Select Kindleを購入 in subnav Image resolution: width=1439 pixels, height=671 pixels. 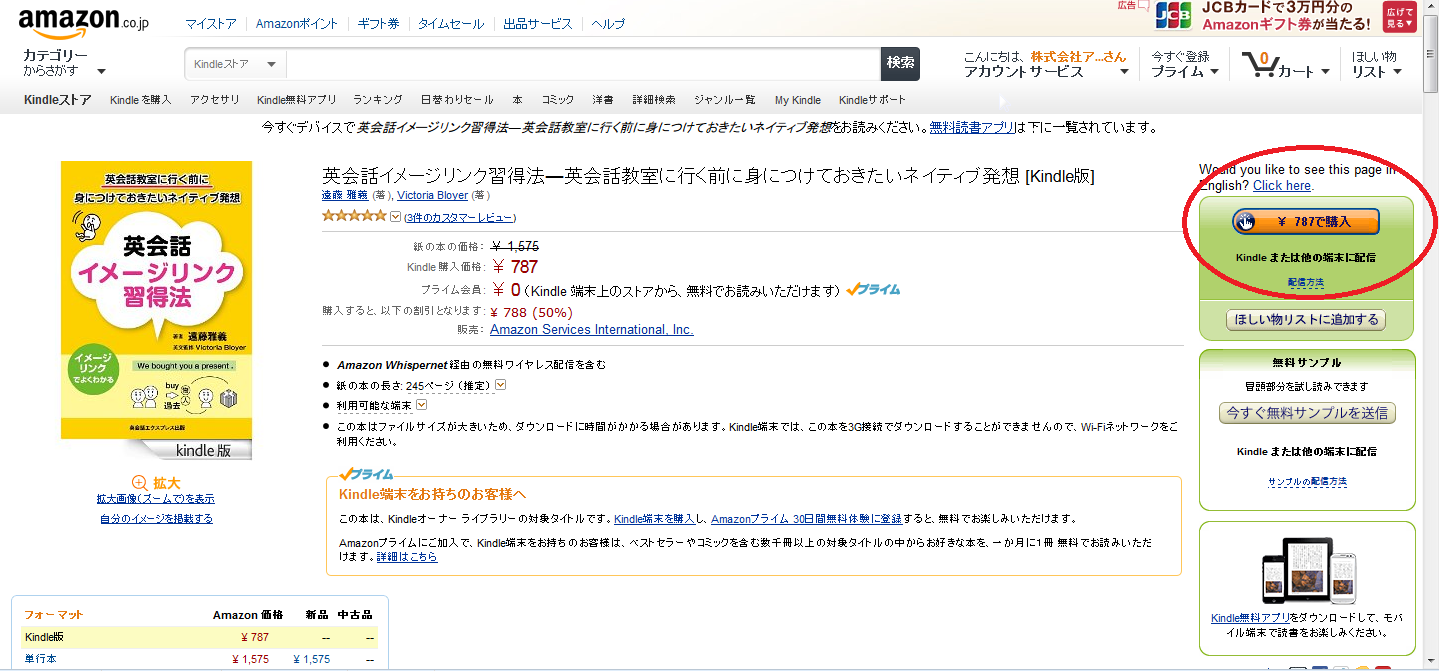(141, 100)
